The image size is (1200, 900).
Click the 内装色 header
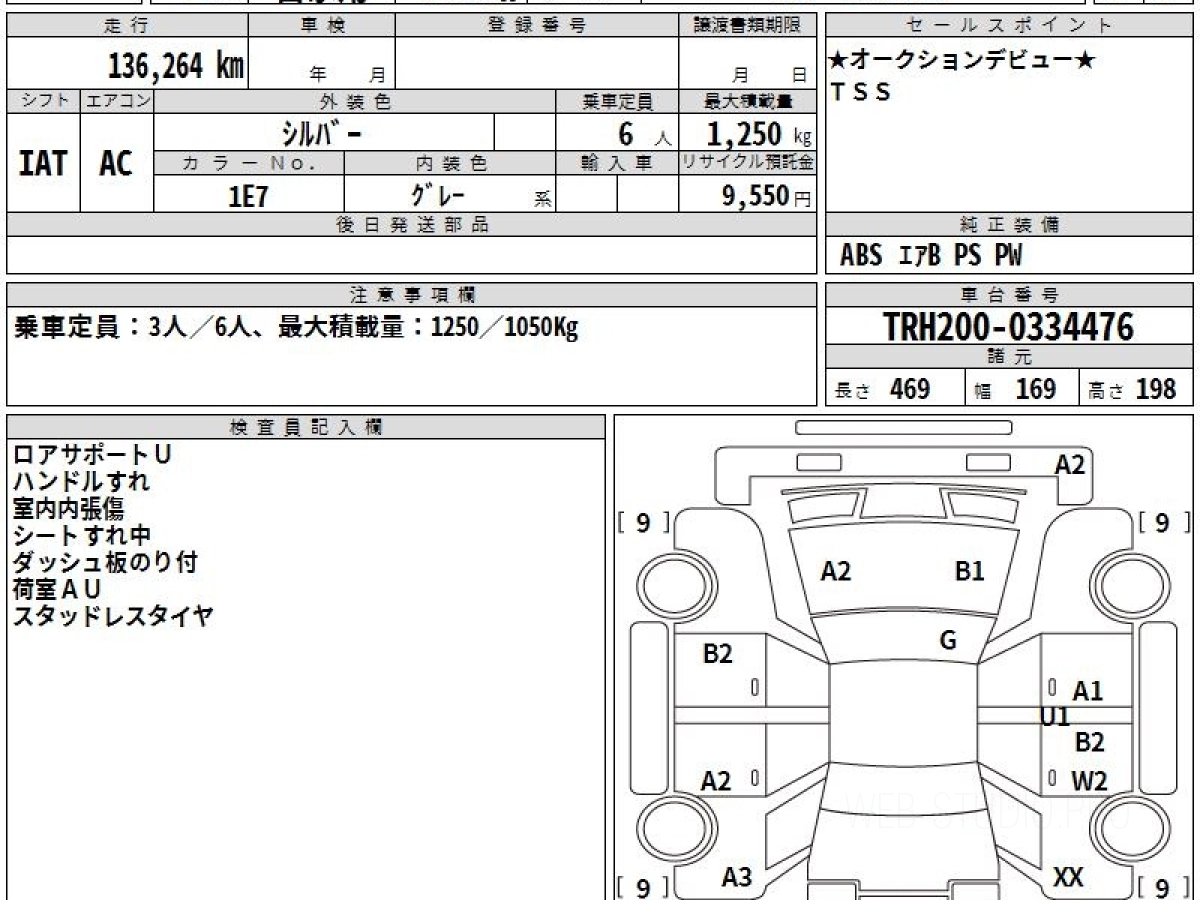[450, 163]
